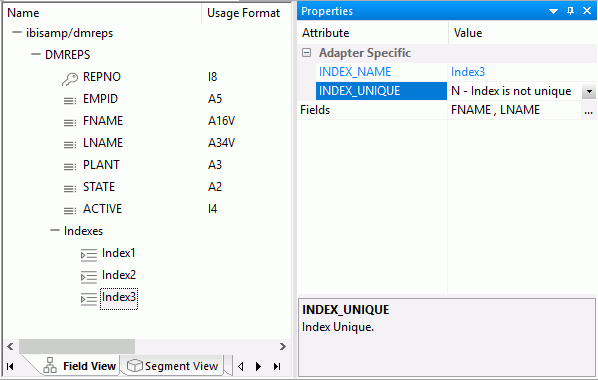Select the REPNO key field icon
Image resolution: width=598 pixels, height=380 pixels.
click(70, 79)
